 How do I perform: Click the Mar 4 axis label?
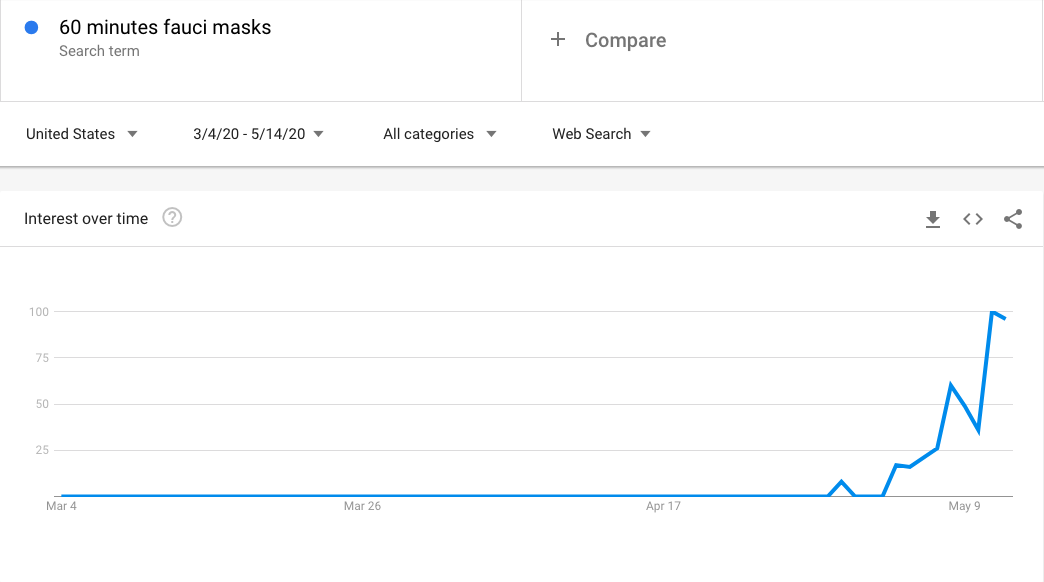pos(61,506)
